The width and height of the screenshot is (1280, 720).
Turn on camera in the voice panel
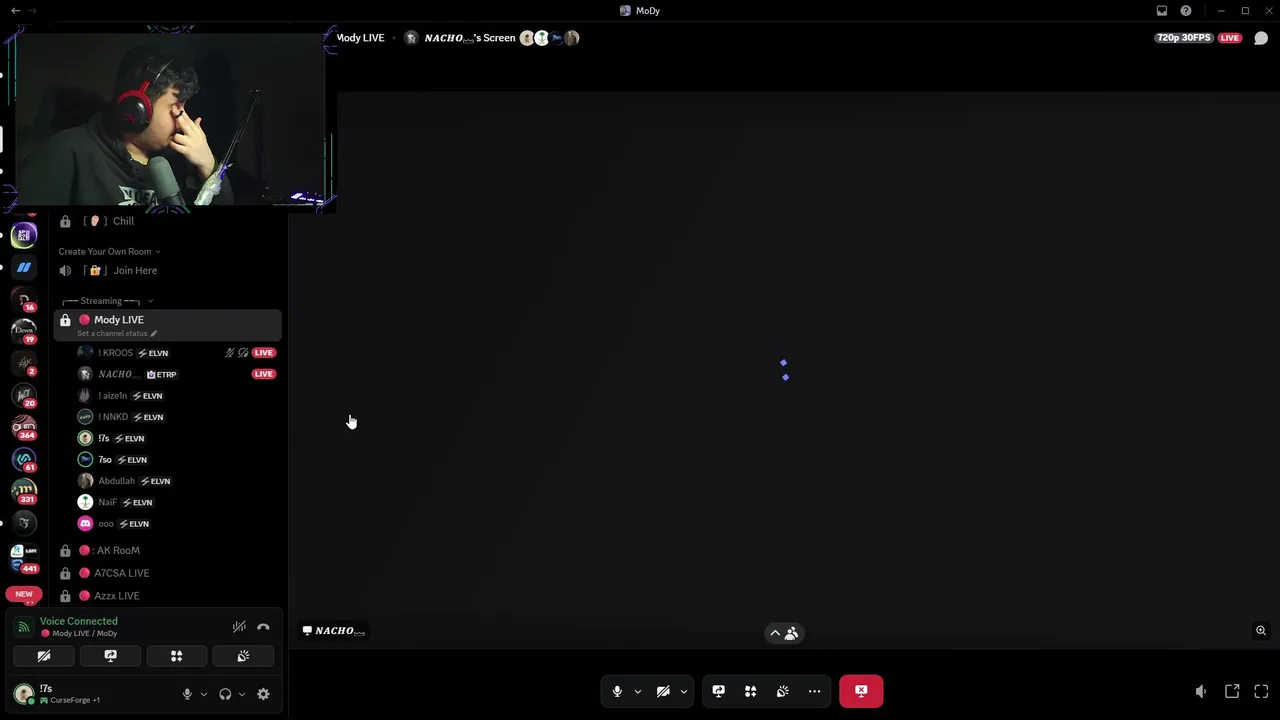point(44,656)
